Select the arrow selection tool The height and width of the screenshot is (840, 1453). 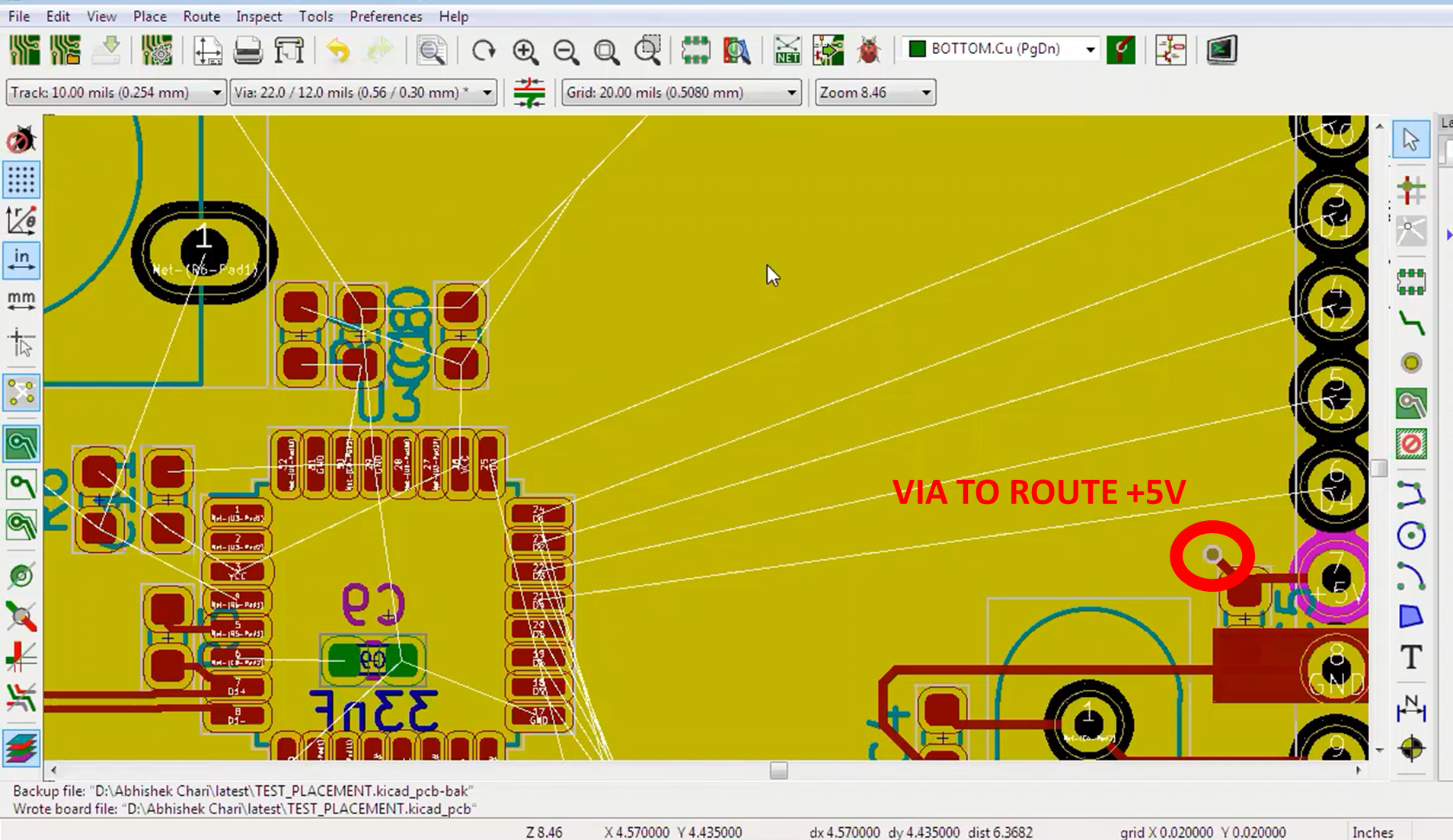point(1411,139)
